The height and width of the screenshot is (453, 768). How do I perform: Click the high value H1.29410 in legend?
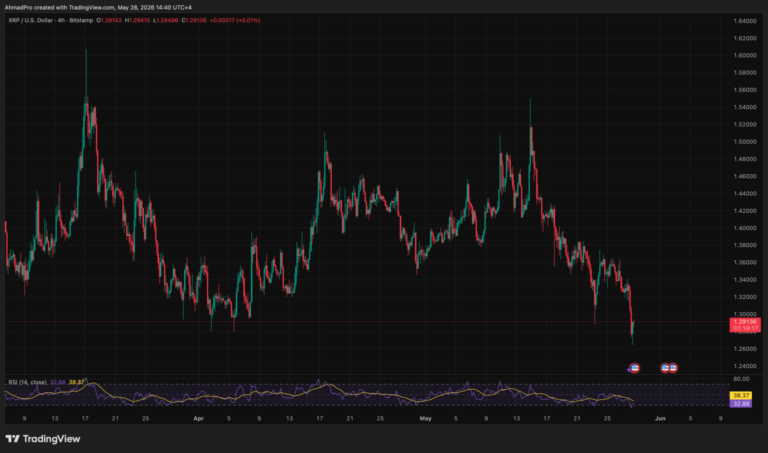coord(137,21)
